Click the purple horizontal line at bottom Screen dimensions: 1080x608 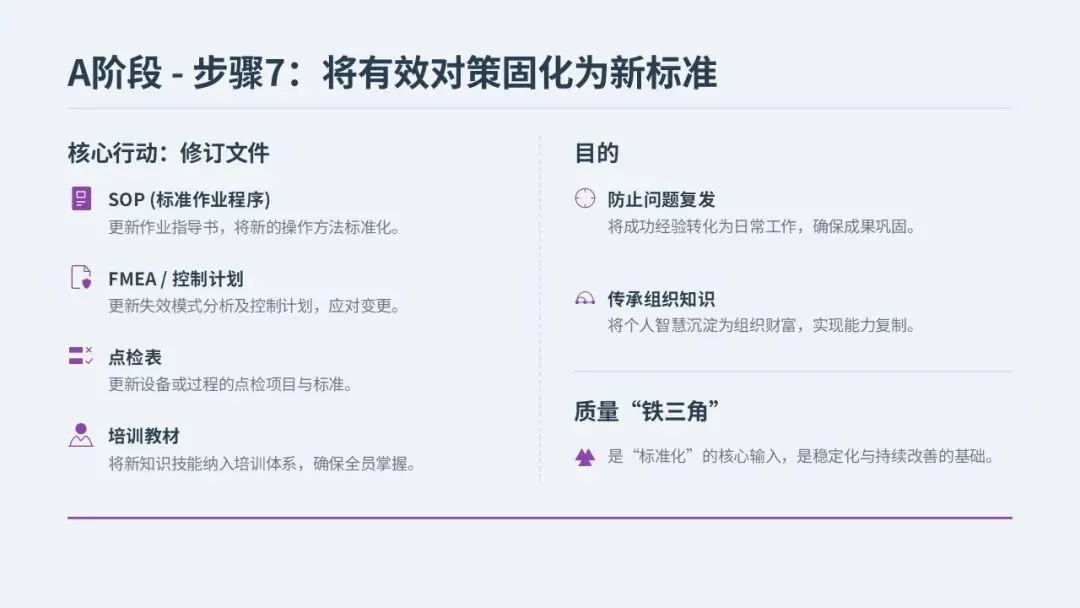pyautogui.click(x=540, y=518)
